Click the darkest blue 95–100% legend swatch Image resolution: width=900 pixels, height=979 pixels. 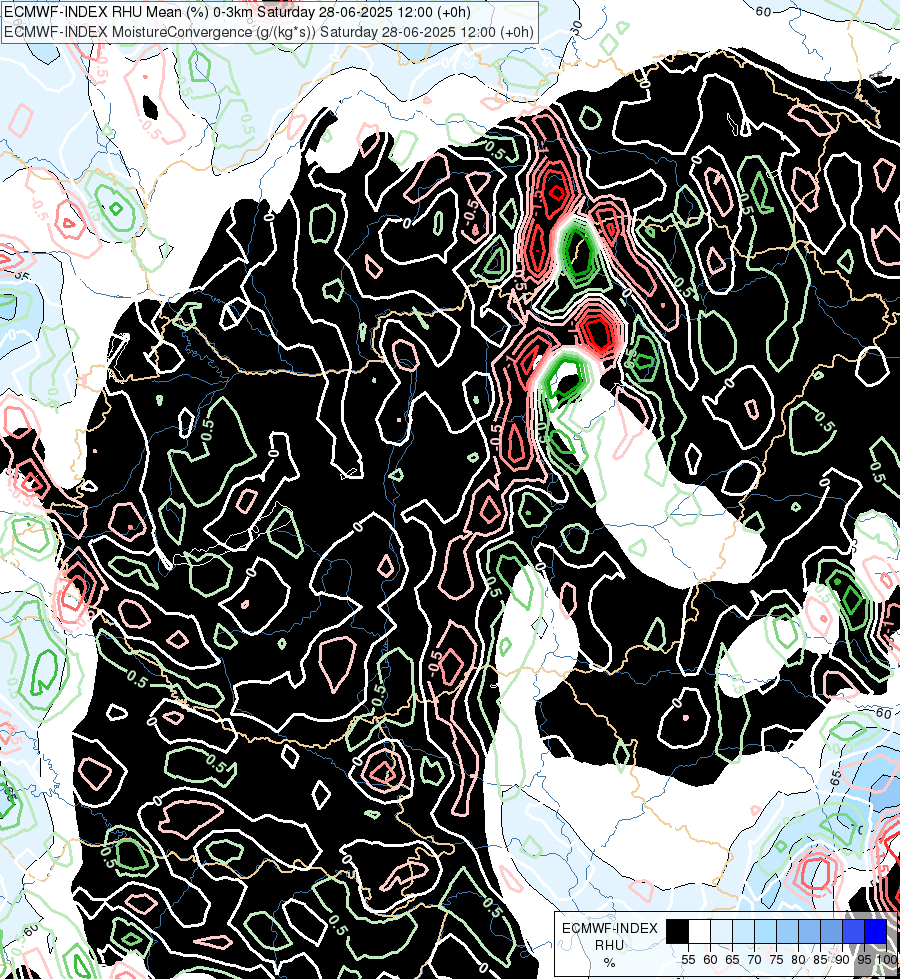click(x=876, y=932)
